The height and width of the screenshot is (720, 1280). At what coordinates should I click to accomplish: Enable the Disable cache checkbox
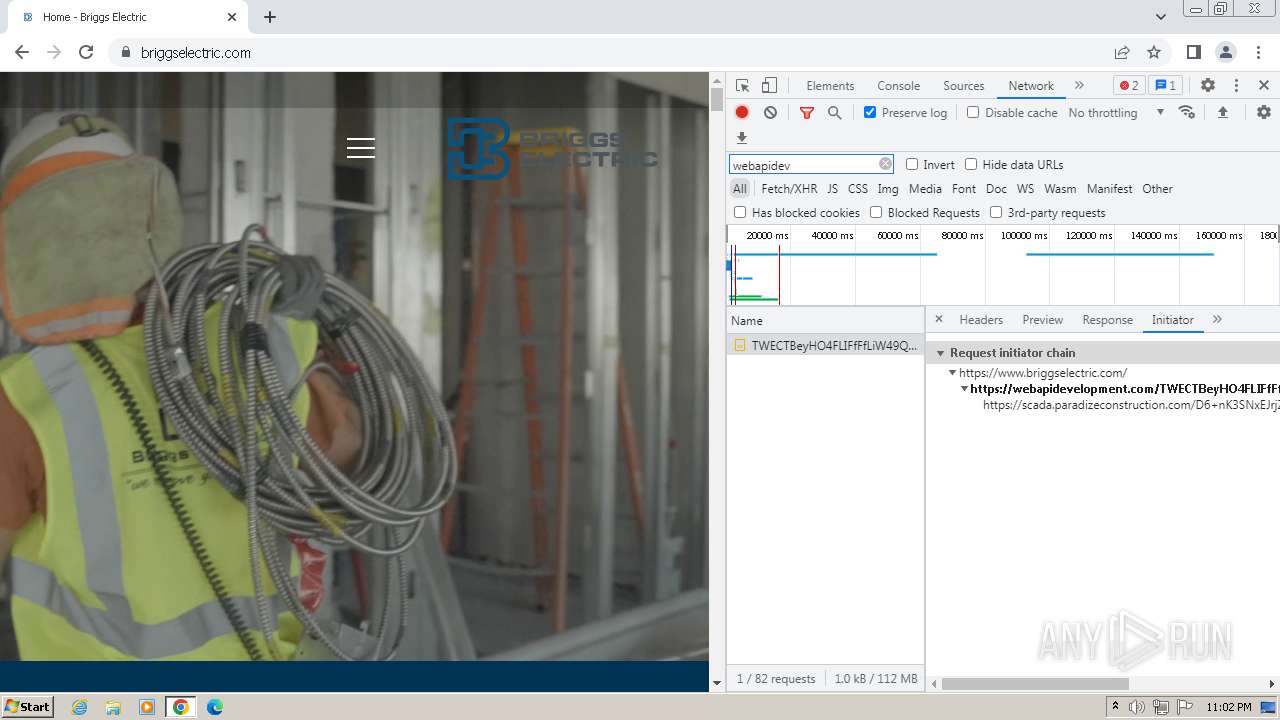click(973, 112)
